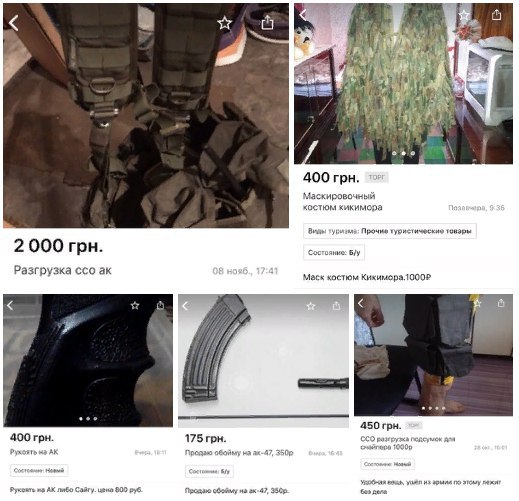This screenshot has width=519, height=501.
Task: Open Прочие туристические товары category tag
Action: tap(390, 231)
